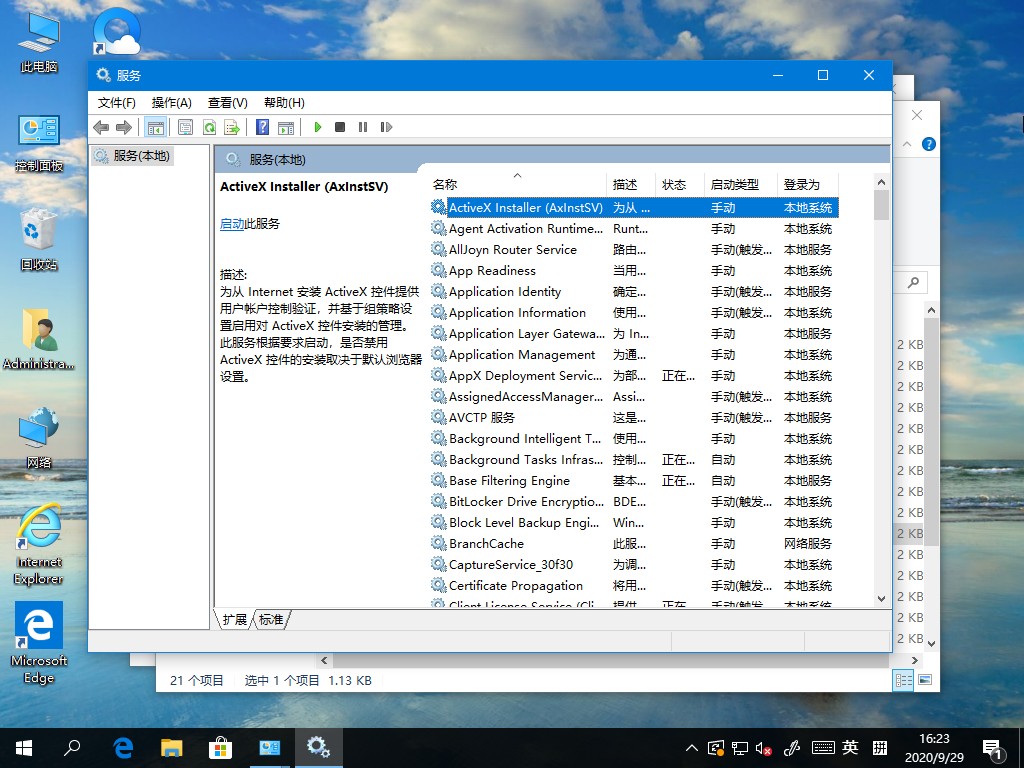Open properties of the selected service
Viewport: 1024px width, 768px height.
[185, 127]
